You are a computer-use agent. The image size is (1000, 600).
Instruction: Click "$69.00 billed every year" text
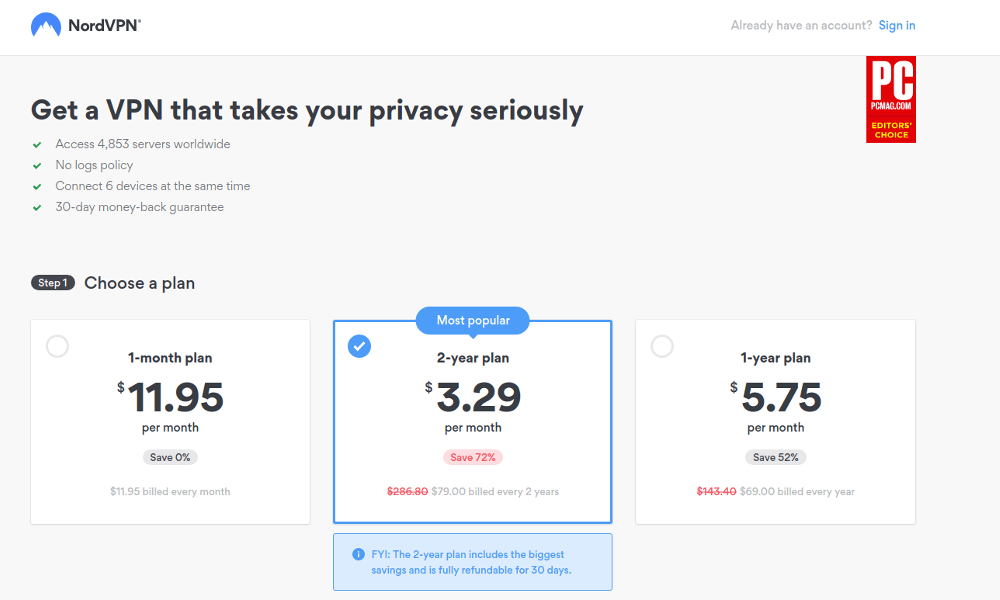pos(797,492)
